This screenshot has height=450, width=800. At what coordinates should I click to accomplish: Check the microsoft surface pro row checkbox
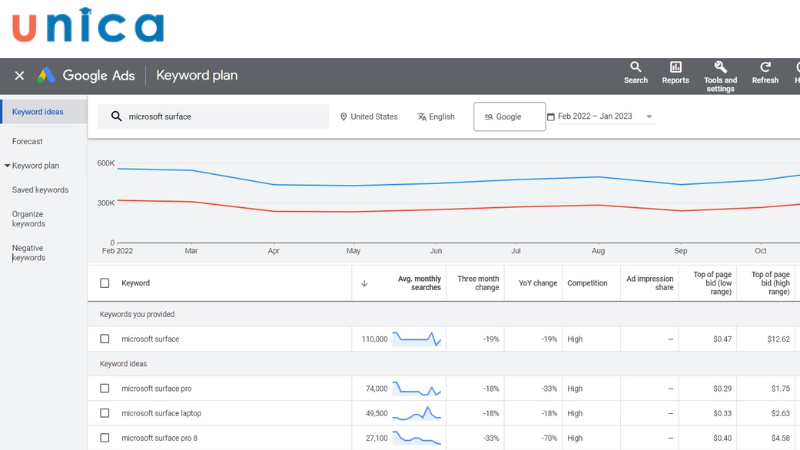(105, 388)
